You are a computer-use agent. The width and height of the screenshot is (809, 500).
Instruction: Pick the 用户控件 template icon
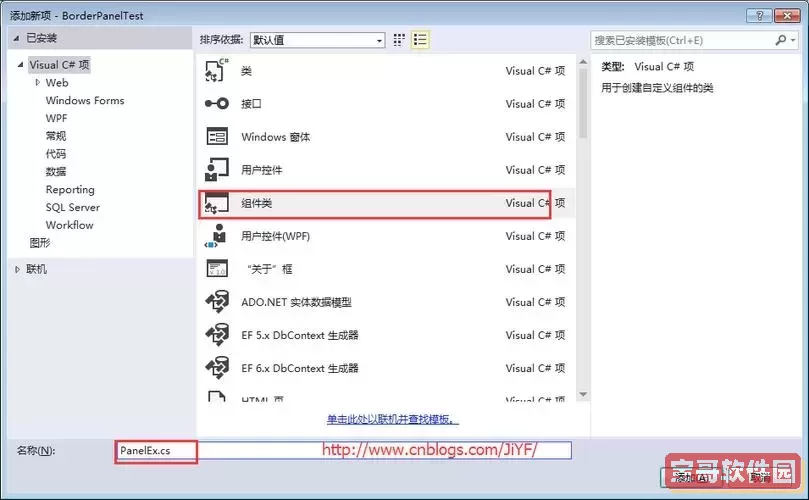(x=217, y=169)
